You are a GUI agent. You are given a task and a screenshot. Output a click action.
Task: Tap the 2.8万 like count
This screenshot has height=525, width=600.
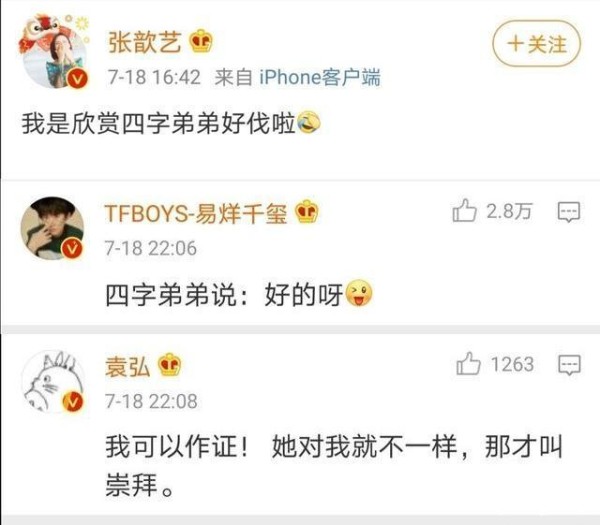click(509, 211)
